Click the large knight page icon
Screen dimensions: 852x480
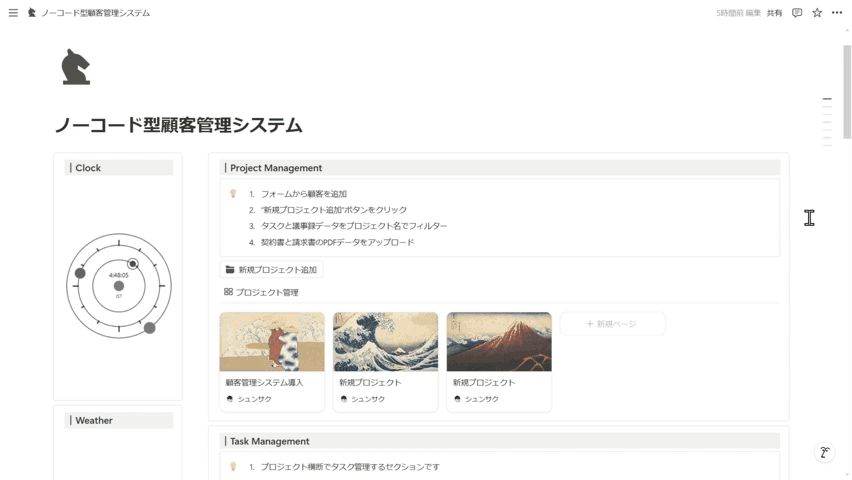point(76,67)
